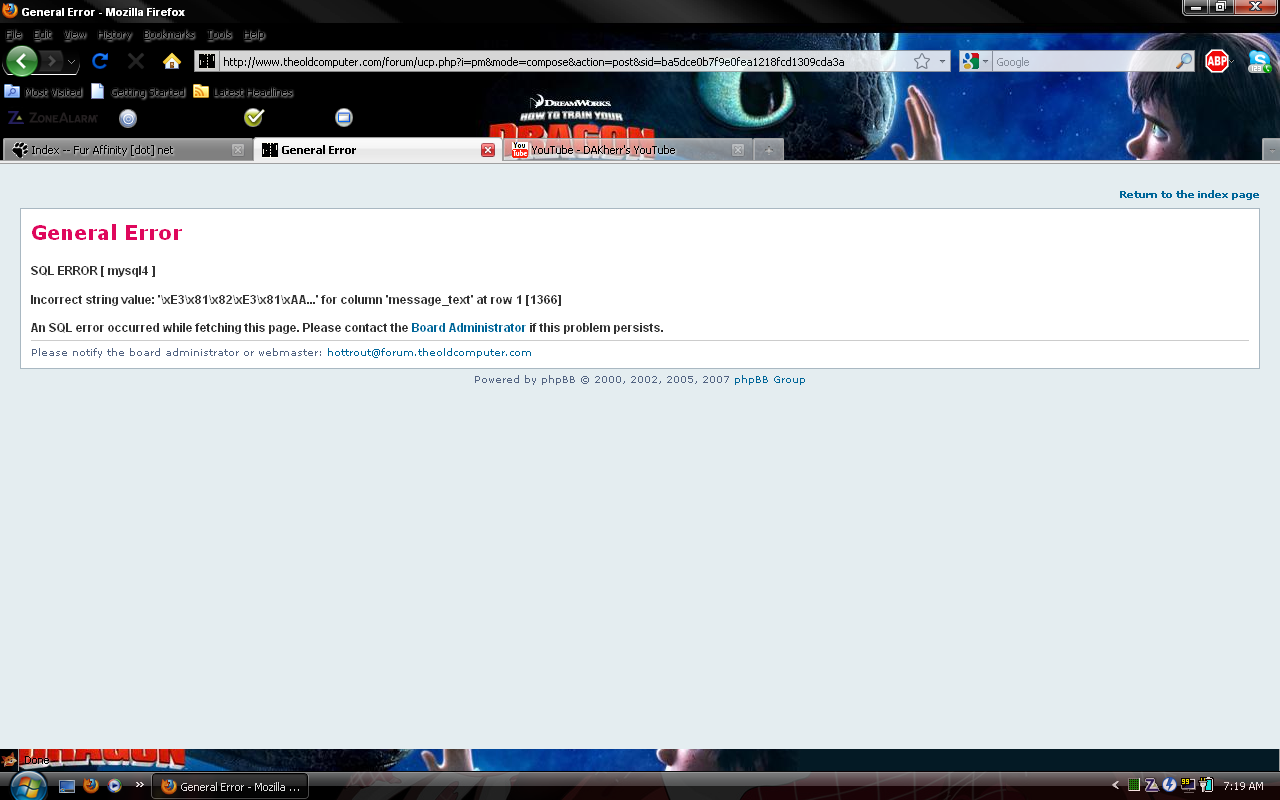Open the Bookmarks menu
The width and height of the screenshot is (1280, 800).
click(169, 35)
